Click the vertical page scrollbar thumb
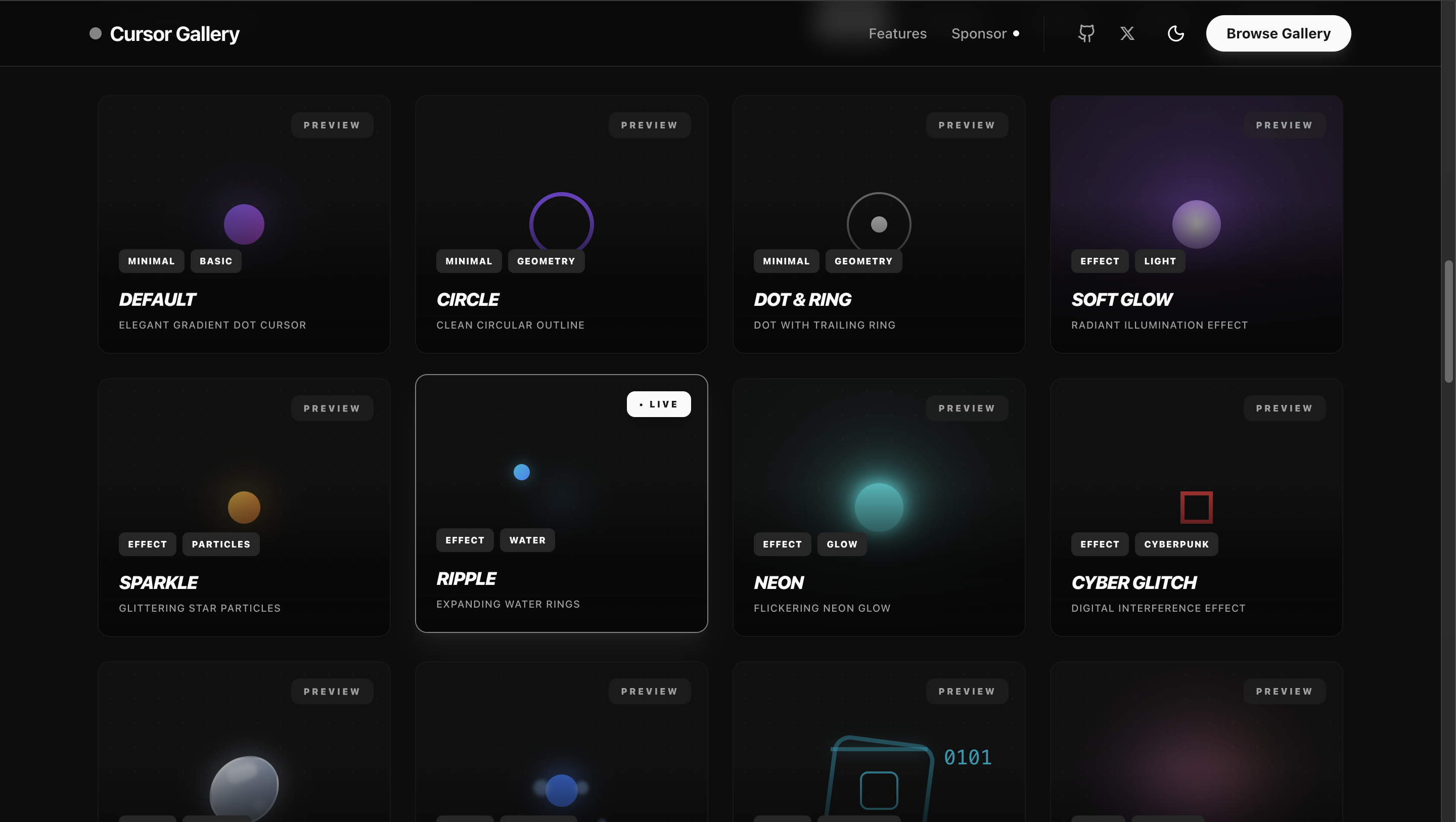The image size is (1456, 822). tap(1448, 322)
